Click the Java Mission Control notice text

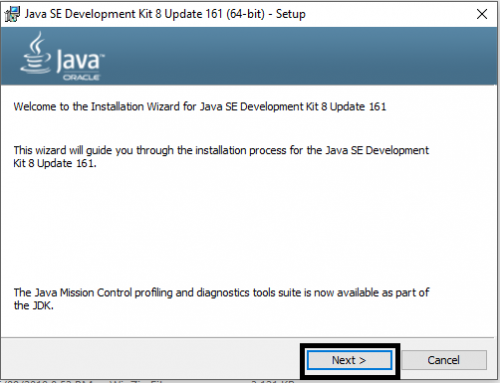(221, 299)
